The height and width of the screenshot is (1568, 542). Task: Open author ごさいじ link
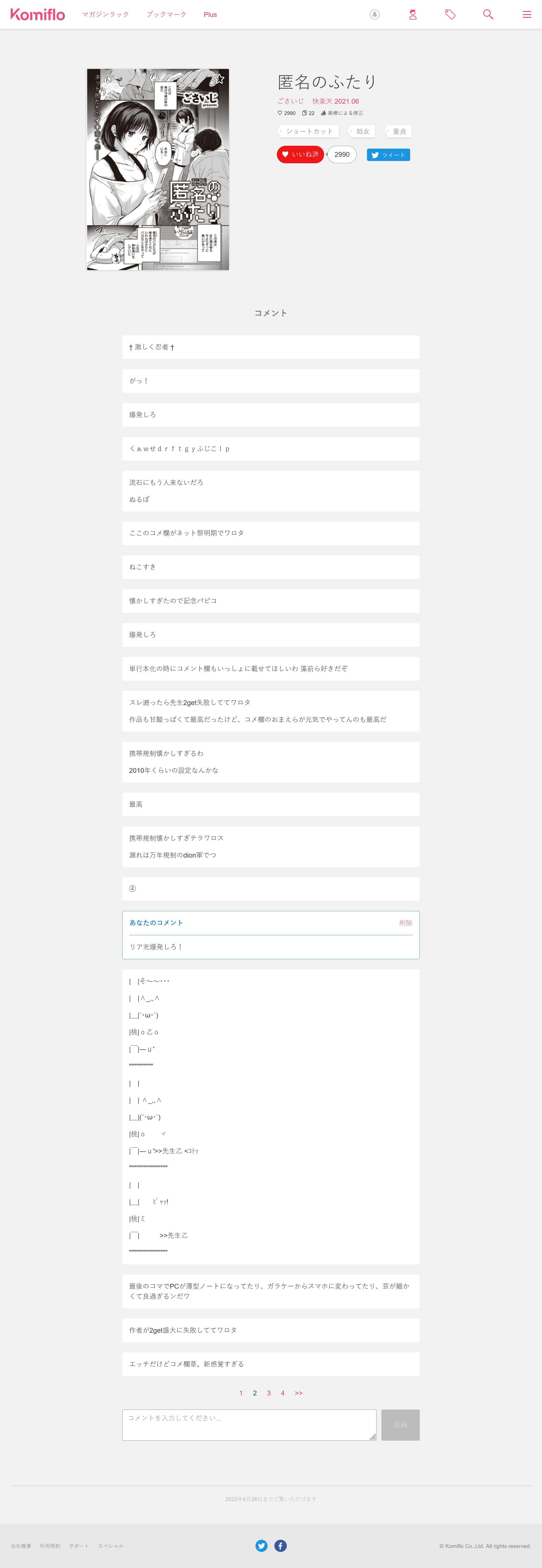point(291,101)
